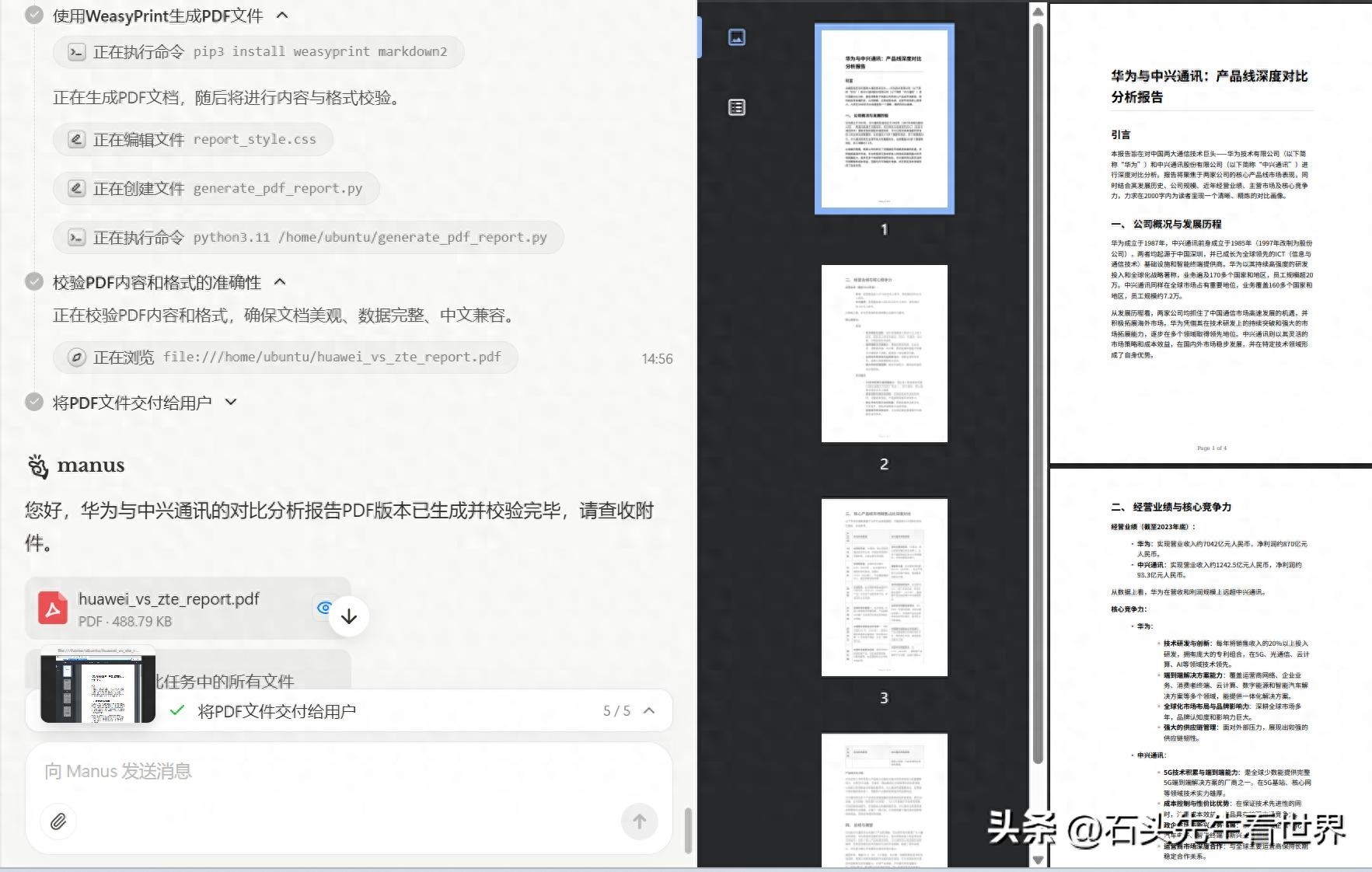Collapse the 5/5 task progress bar

click(x=650, y=710)
